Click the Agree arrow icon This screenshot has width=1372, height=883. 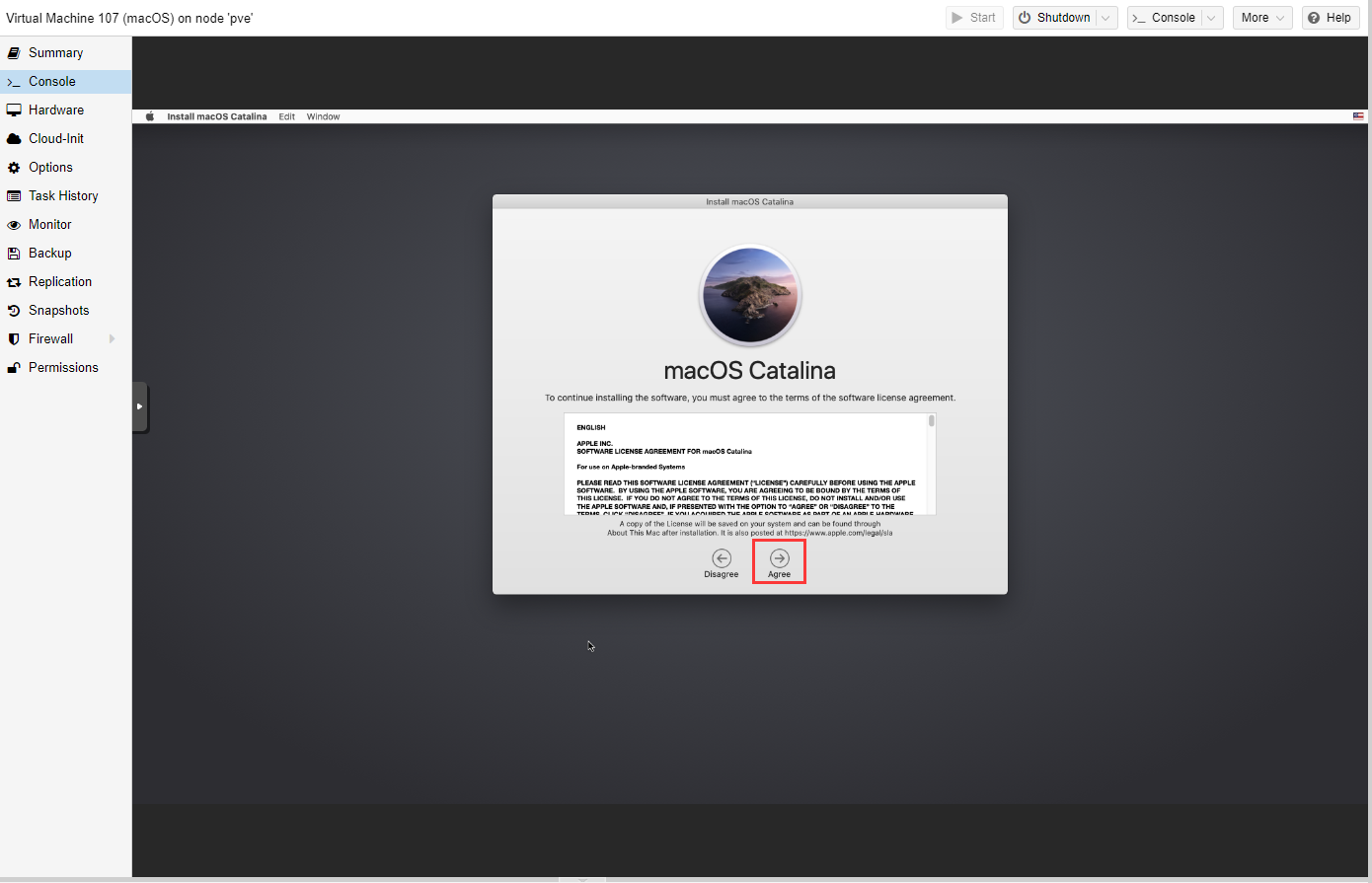click(x=779, y=558)
